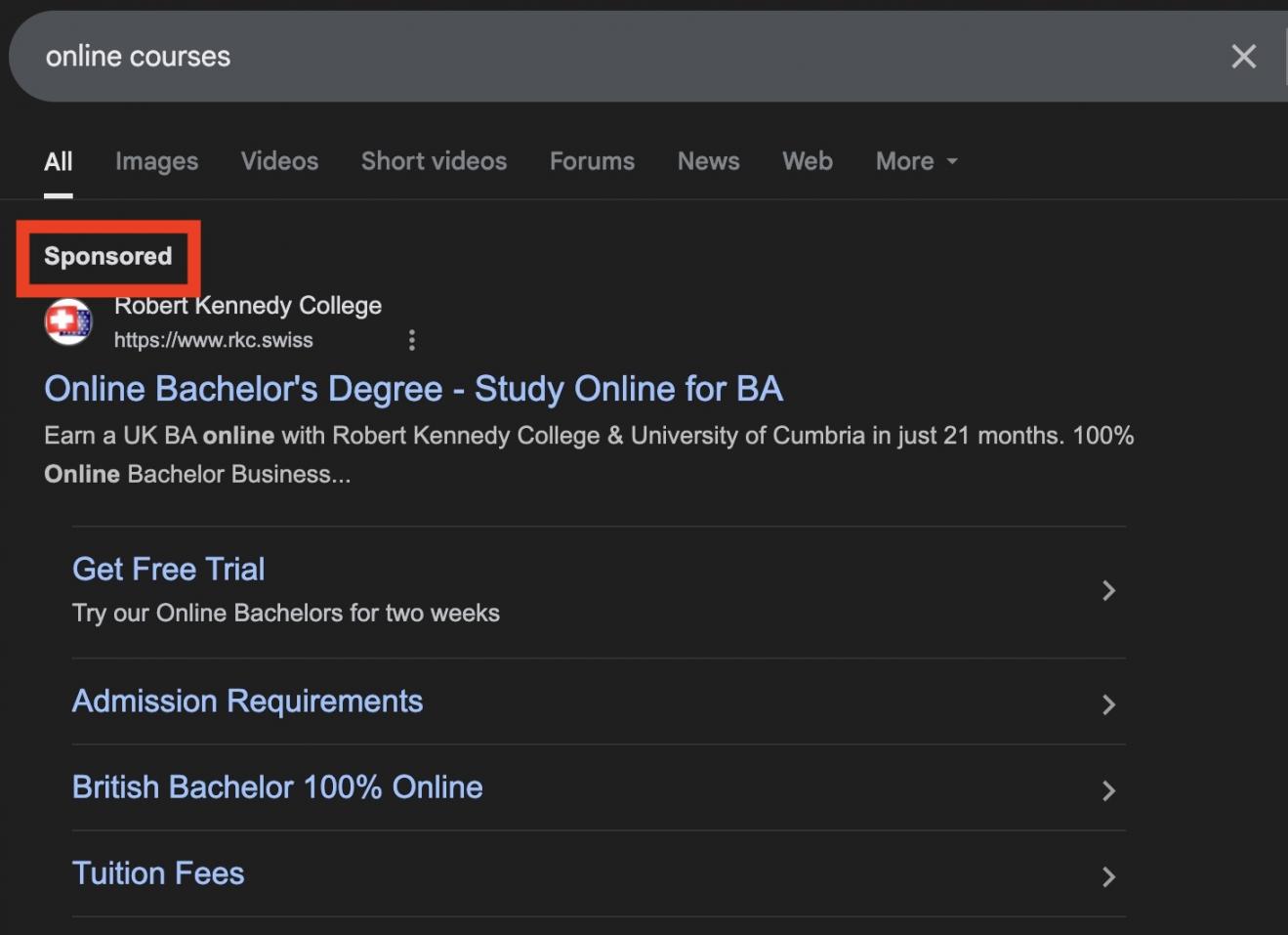The width and height of the screenshot is (1288, 935).
Task: Click the chevron next to Admission Requirements
Action: (1108, 704)
